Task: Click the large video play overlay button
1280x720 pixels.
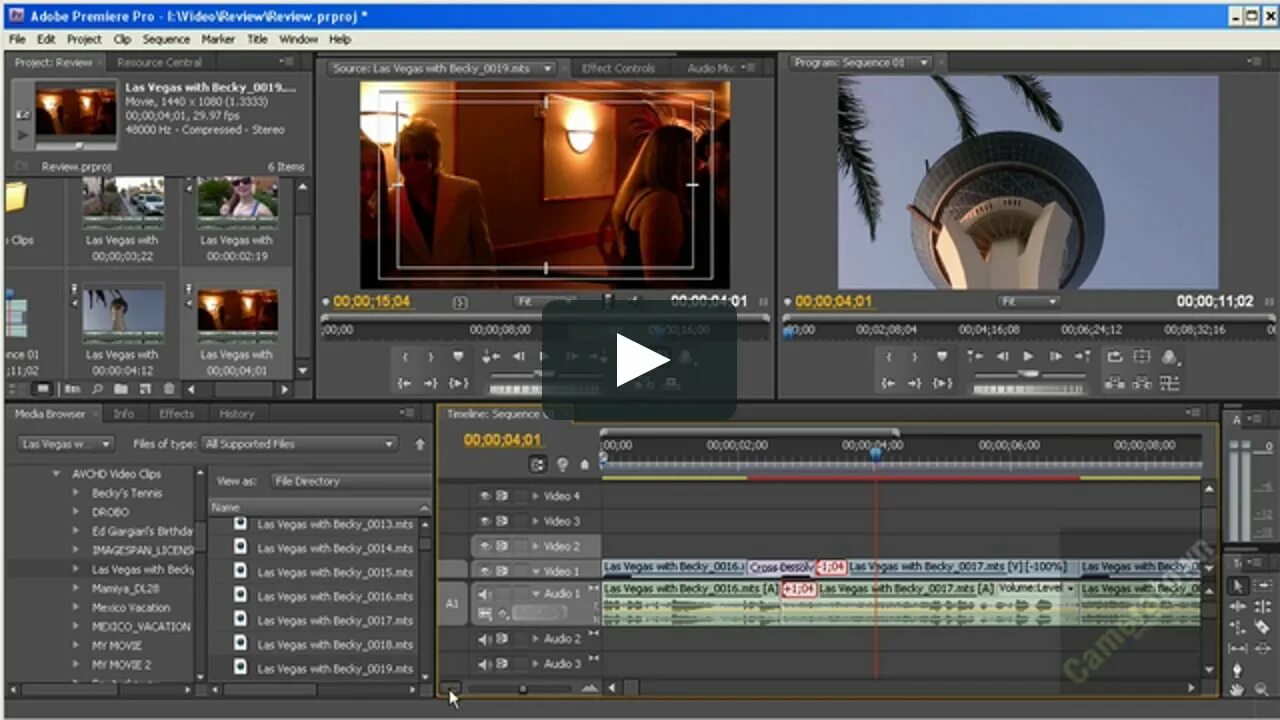Action: [x=640, y=360]
